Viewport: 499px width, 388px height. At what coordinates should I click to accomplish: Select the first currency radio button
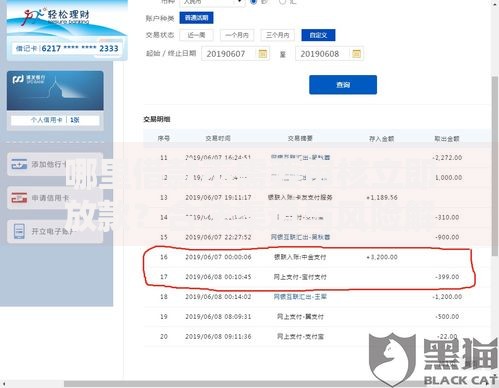(x=254, y=2)
